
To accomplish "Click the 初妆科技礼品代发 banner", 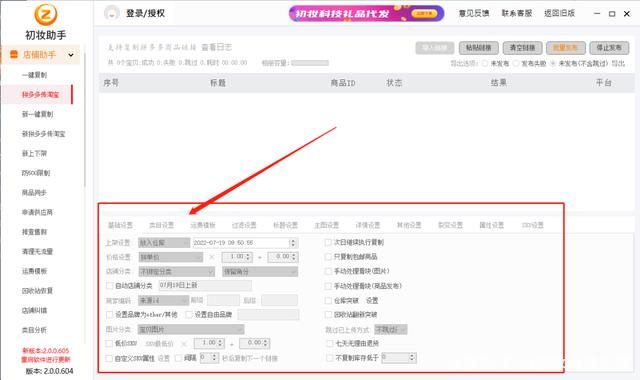I will tap(366, 13).
